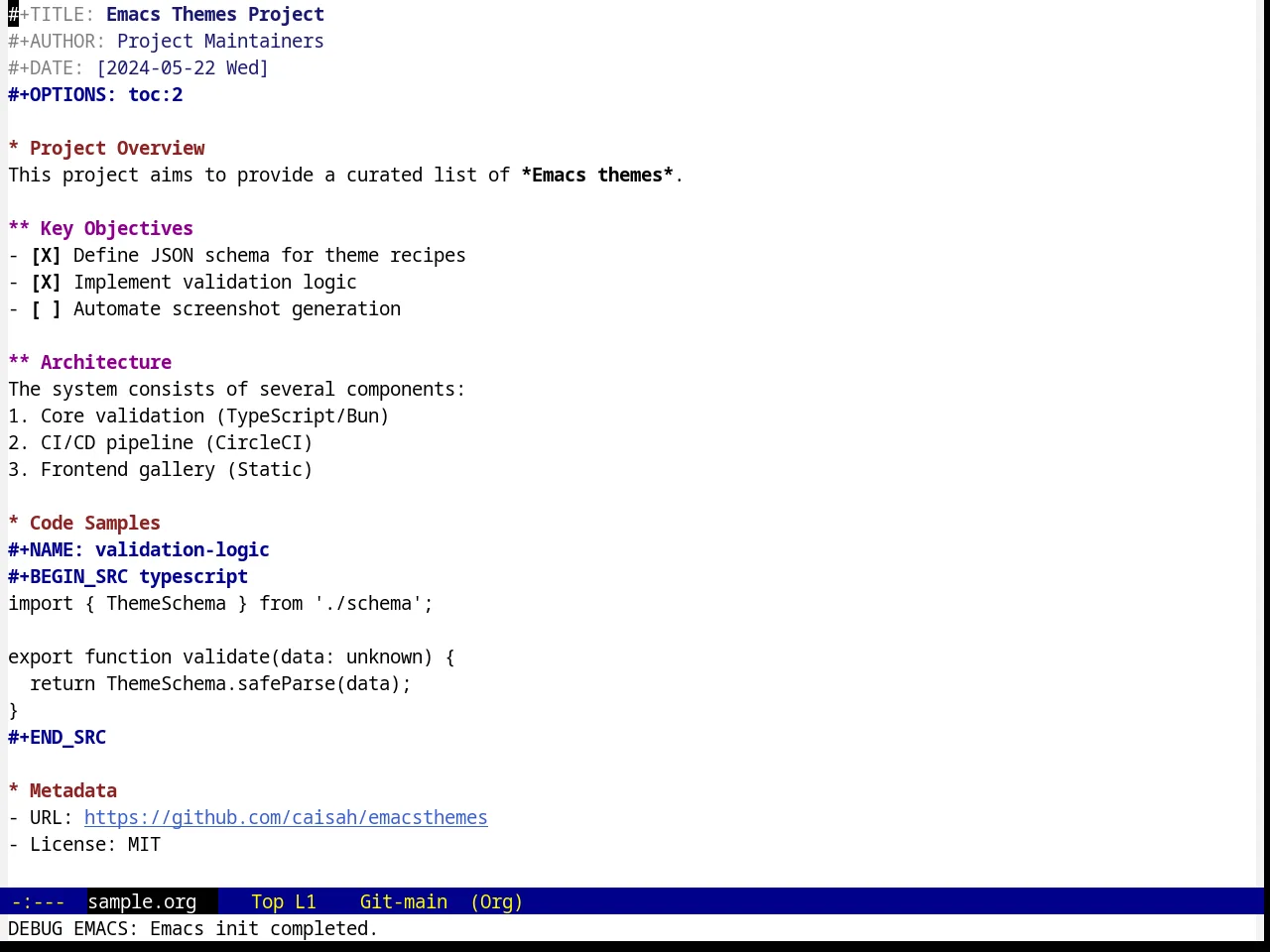Click "3. Frontend gallery (Static)" list item
The height and width of the screenshot is (952, 1270).
pyautogui.click(x=161, y=470)
